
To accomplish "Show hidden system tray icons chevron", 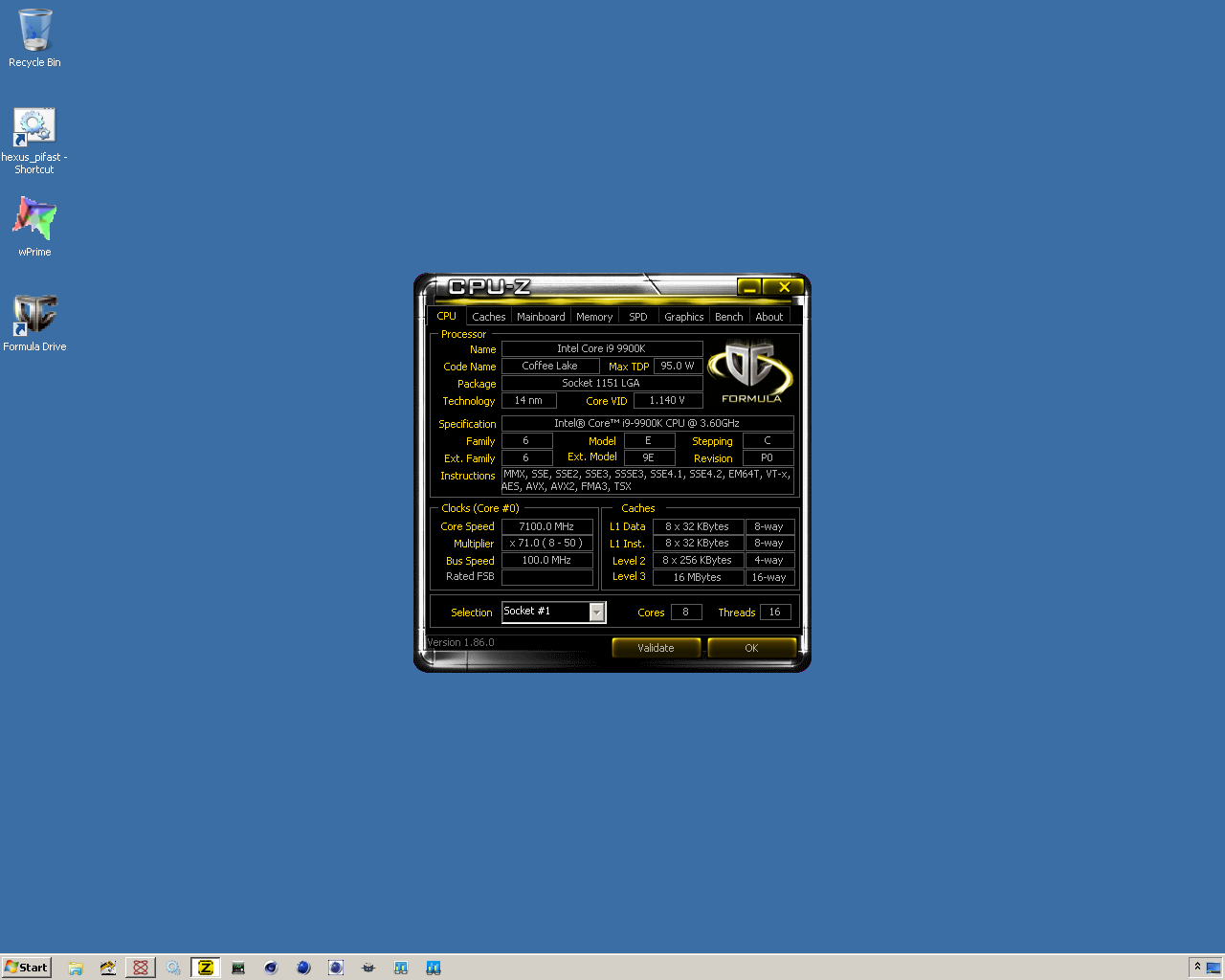I will (x=1197, y=967).
